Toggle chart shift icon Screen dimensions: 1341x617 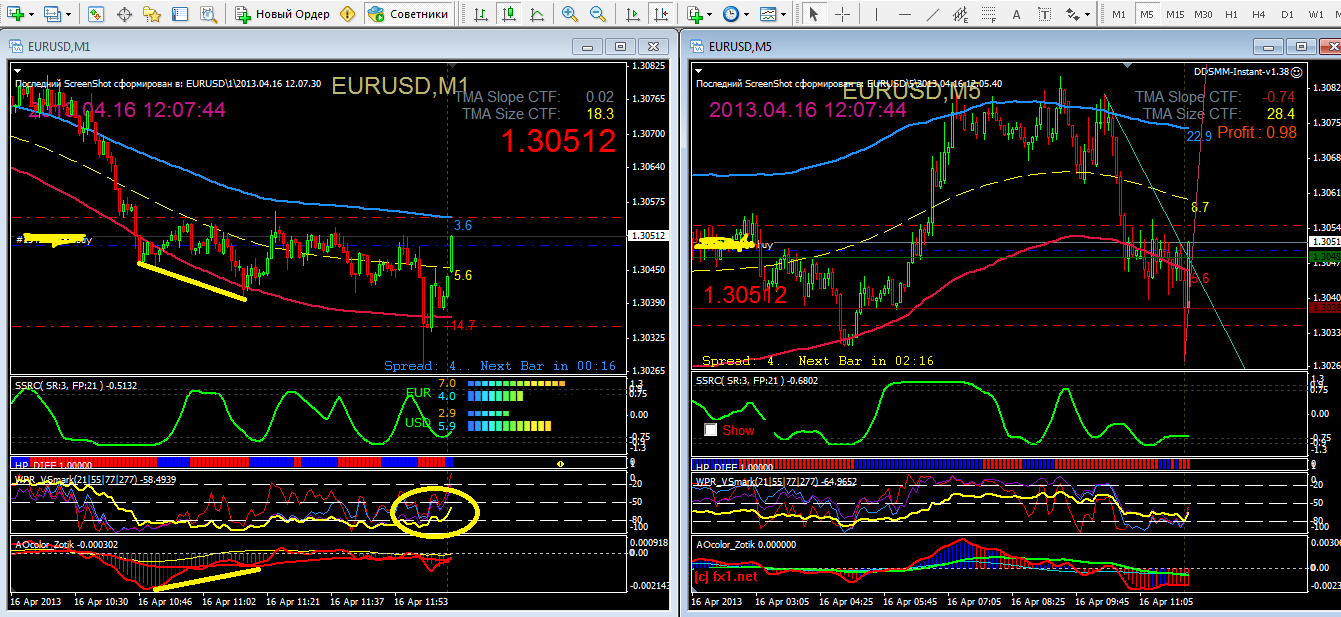(661, 14)
